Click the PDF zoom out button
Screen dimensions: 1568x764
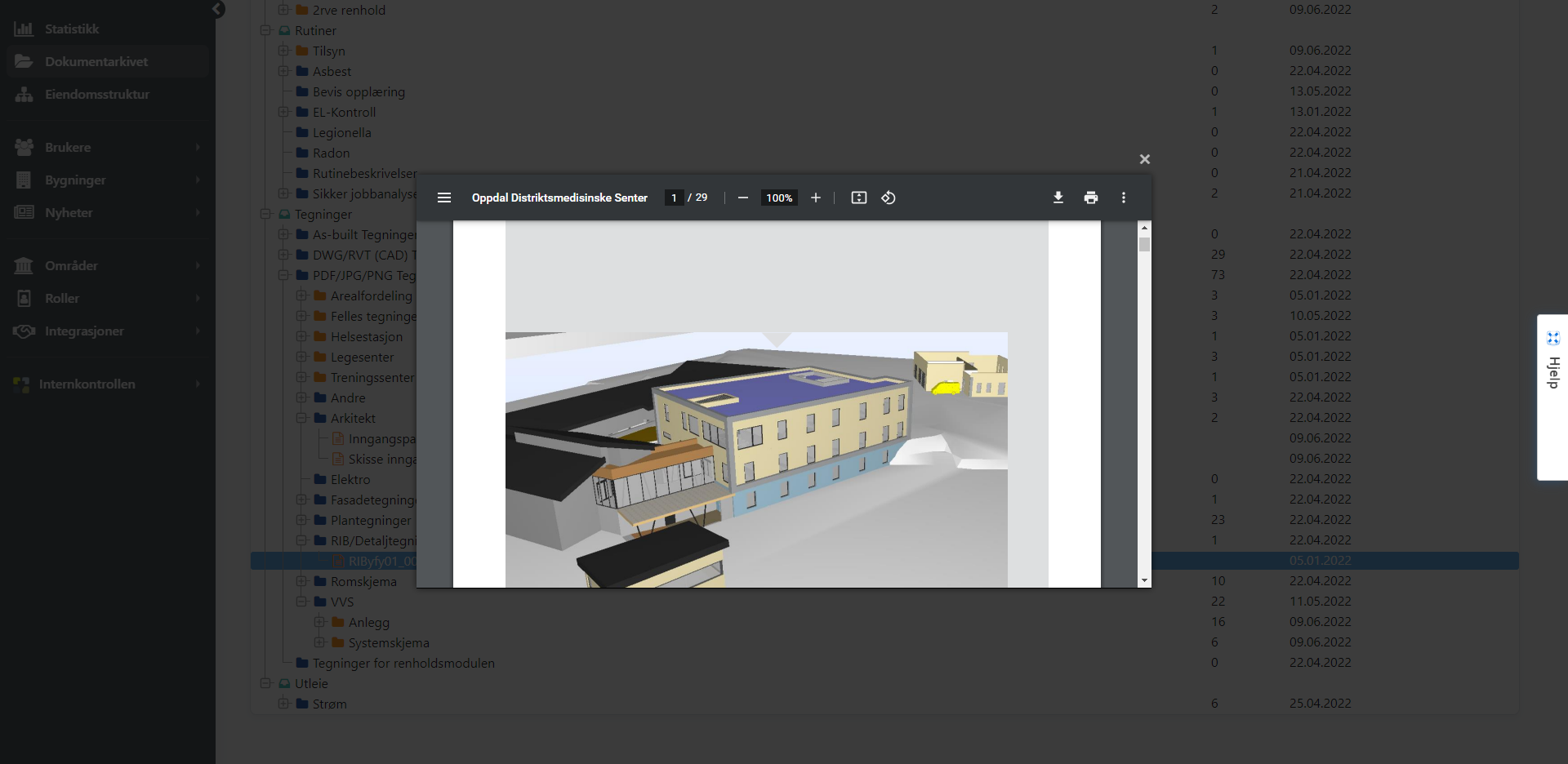pos(742,198)
